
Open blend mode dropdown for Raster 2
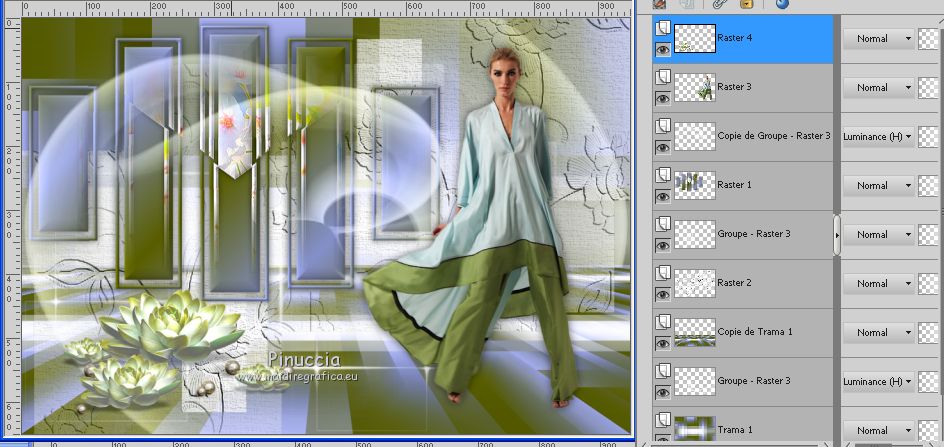coord(878,283)
